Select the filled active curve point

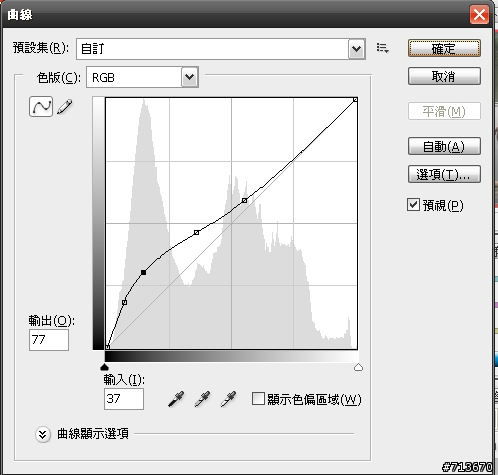coord(143,272)
